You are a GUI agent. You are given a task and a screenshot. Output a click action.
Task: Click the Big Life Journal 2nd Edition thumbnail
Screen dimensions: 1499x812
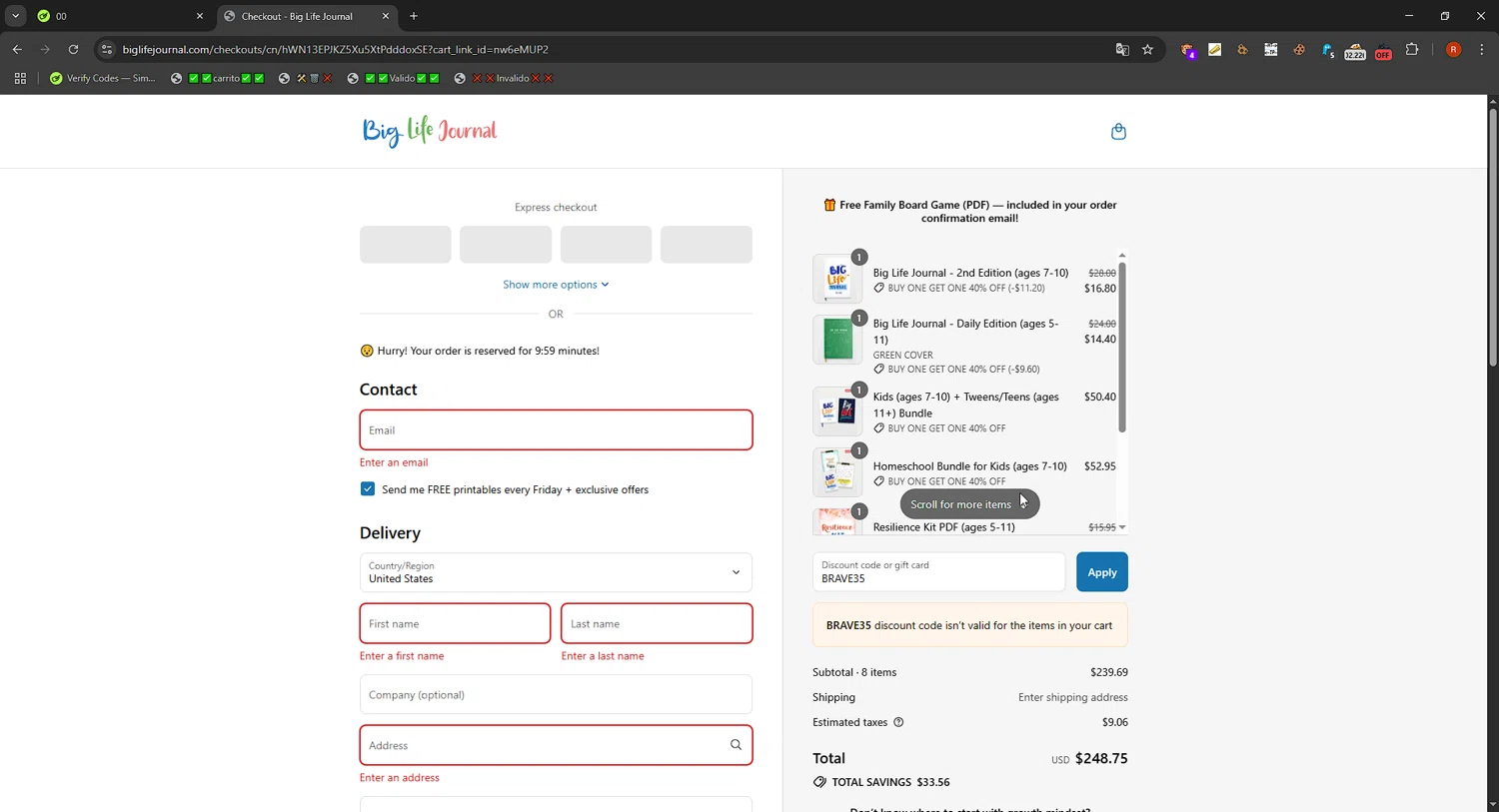[837, 279]
